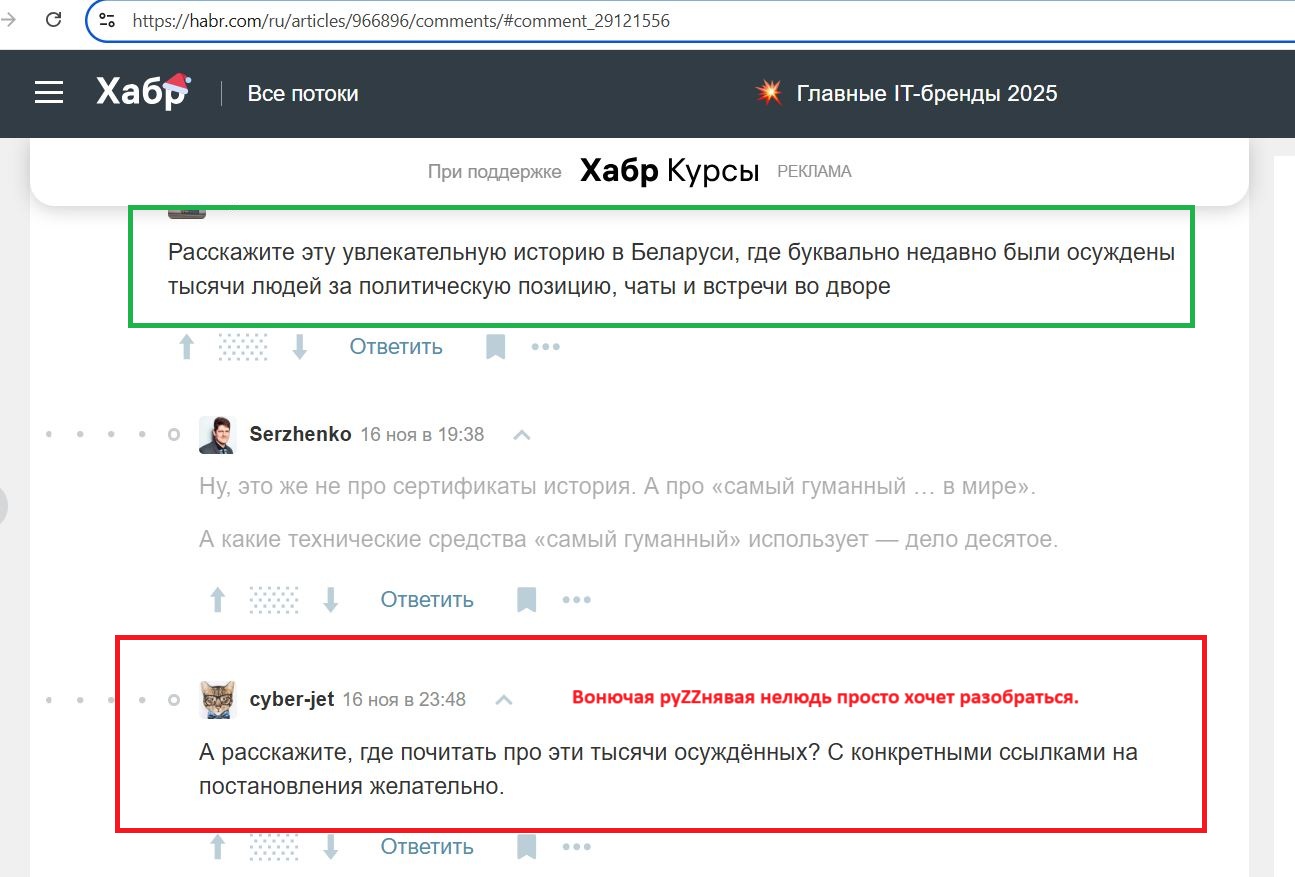Open the hamburger navigation menu
Viewport: 1295px width, 877px height.
pyautogui.click(x=48, y=92)
